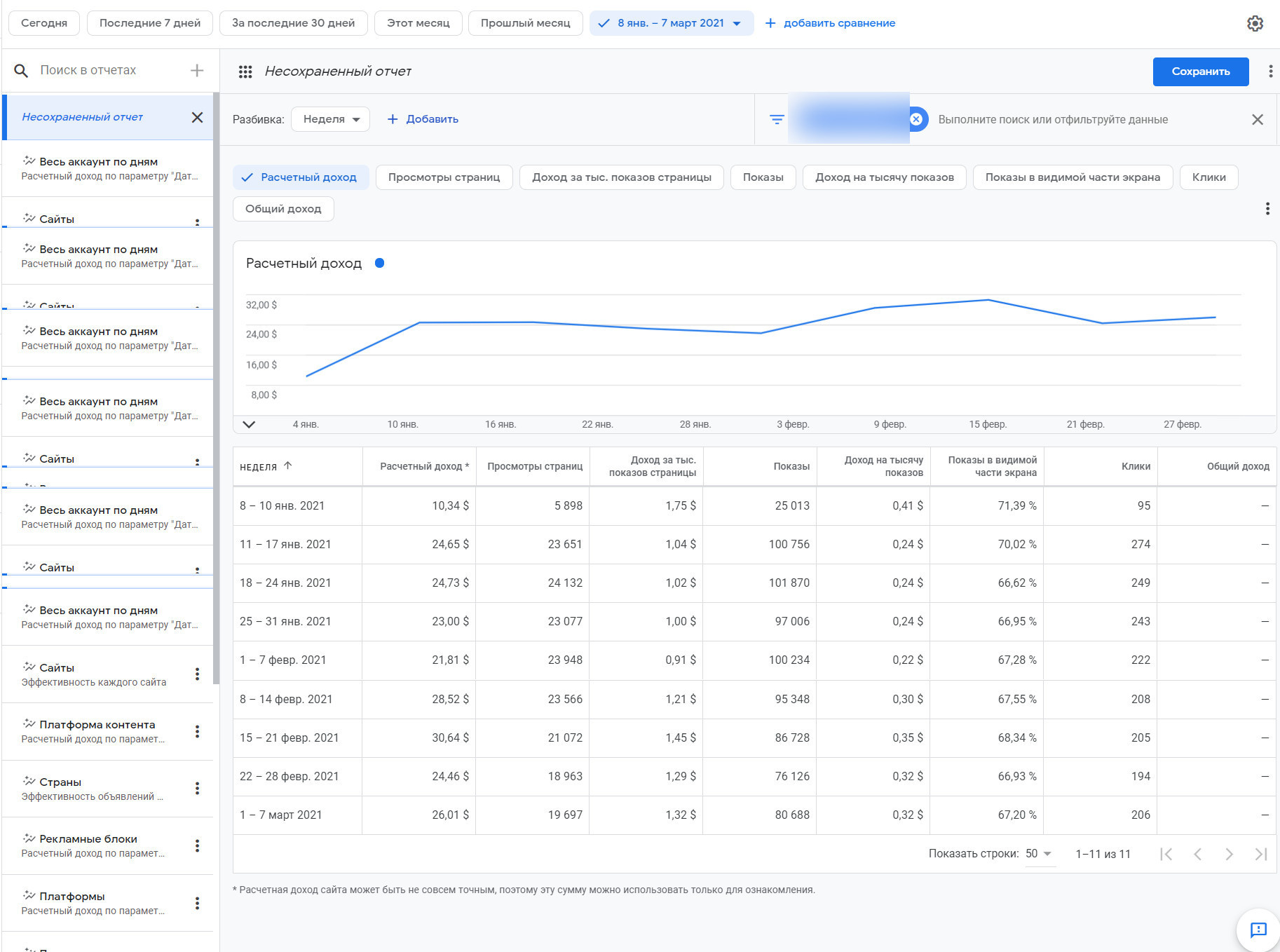Open the settings gear icon
Viewport: 1280px width, 952px height.
coord(1255,23)
